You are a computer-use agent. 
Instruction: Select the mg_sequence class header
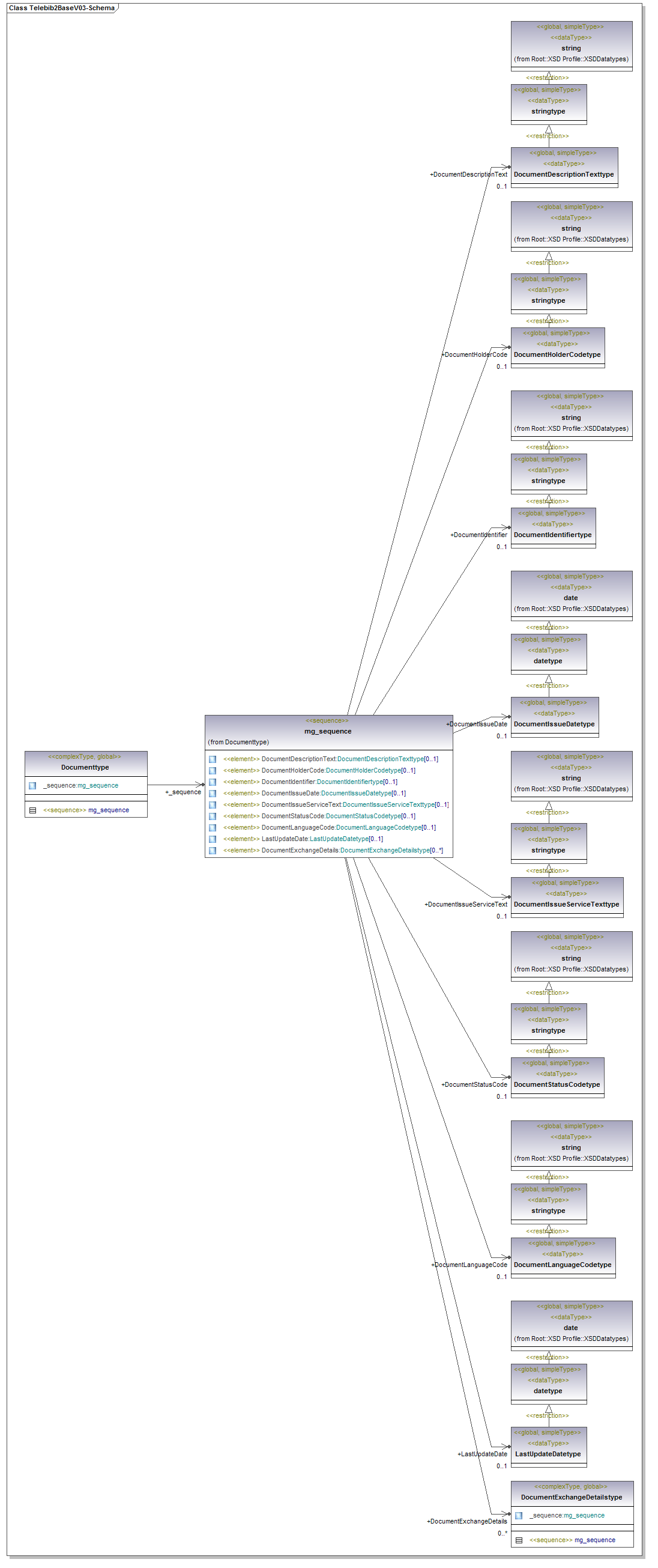point(328,731)
